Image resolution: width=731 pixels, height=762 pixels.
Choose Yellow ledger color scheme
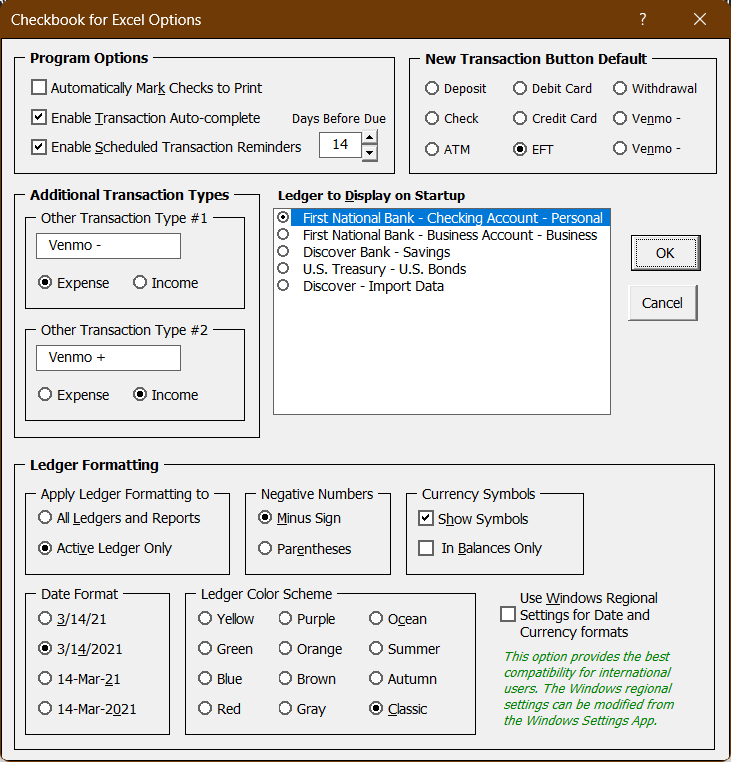(205, 618)
